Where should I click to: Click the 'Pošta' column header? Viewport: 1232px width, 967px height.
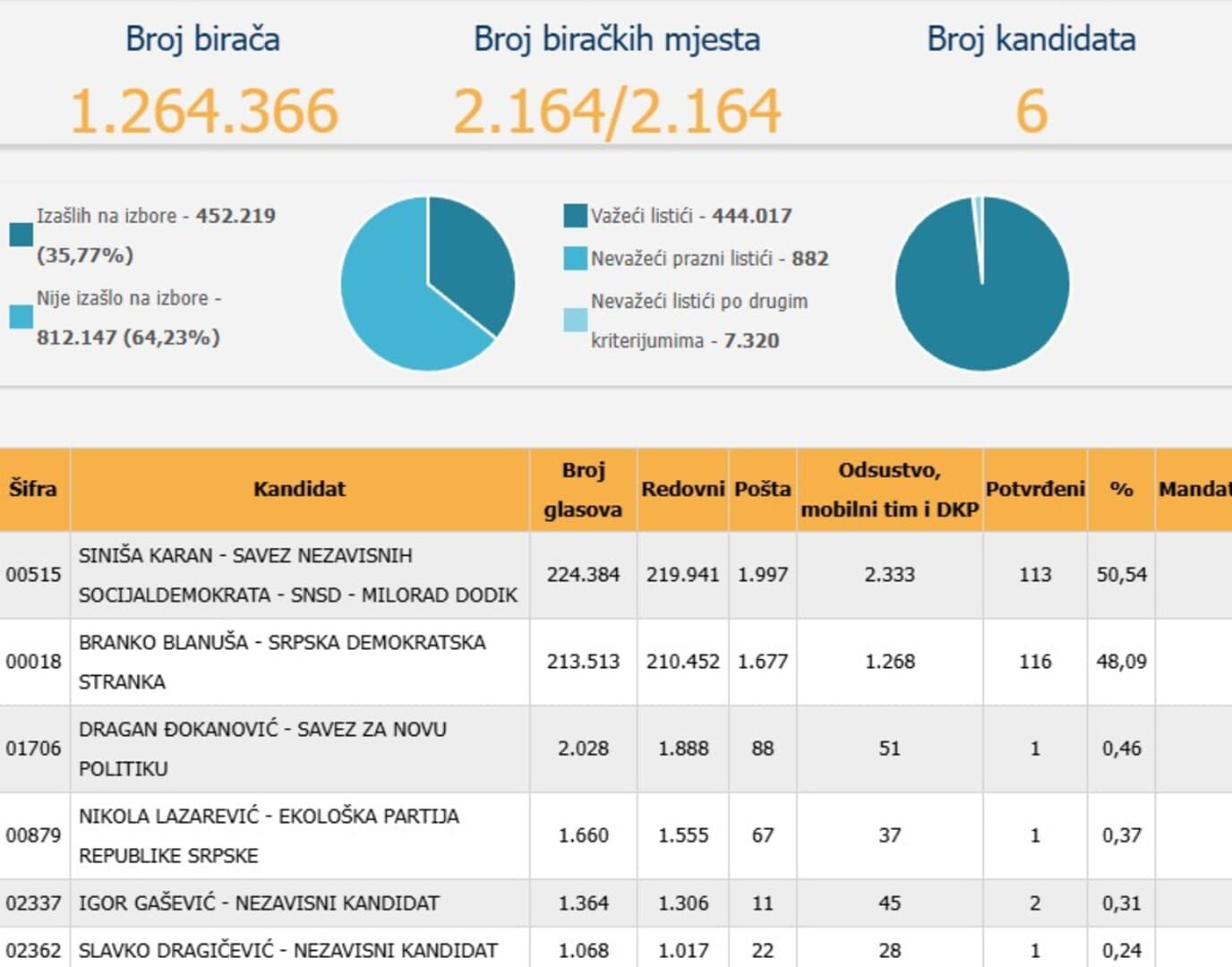(762, 489)
